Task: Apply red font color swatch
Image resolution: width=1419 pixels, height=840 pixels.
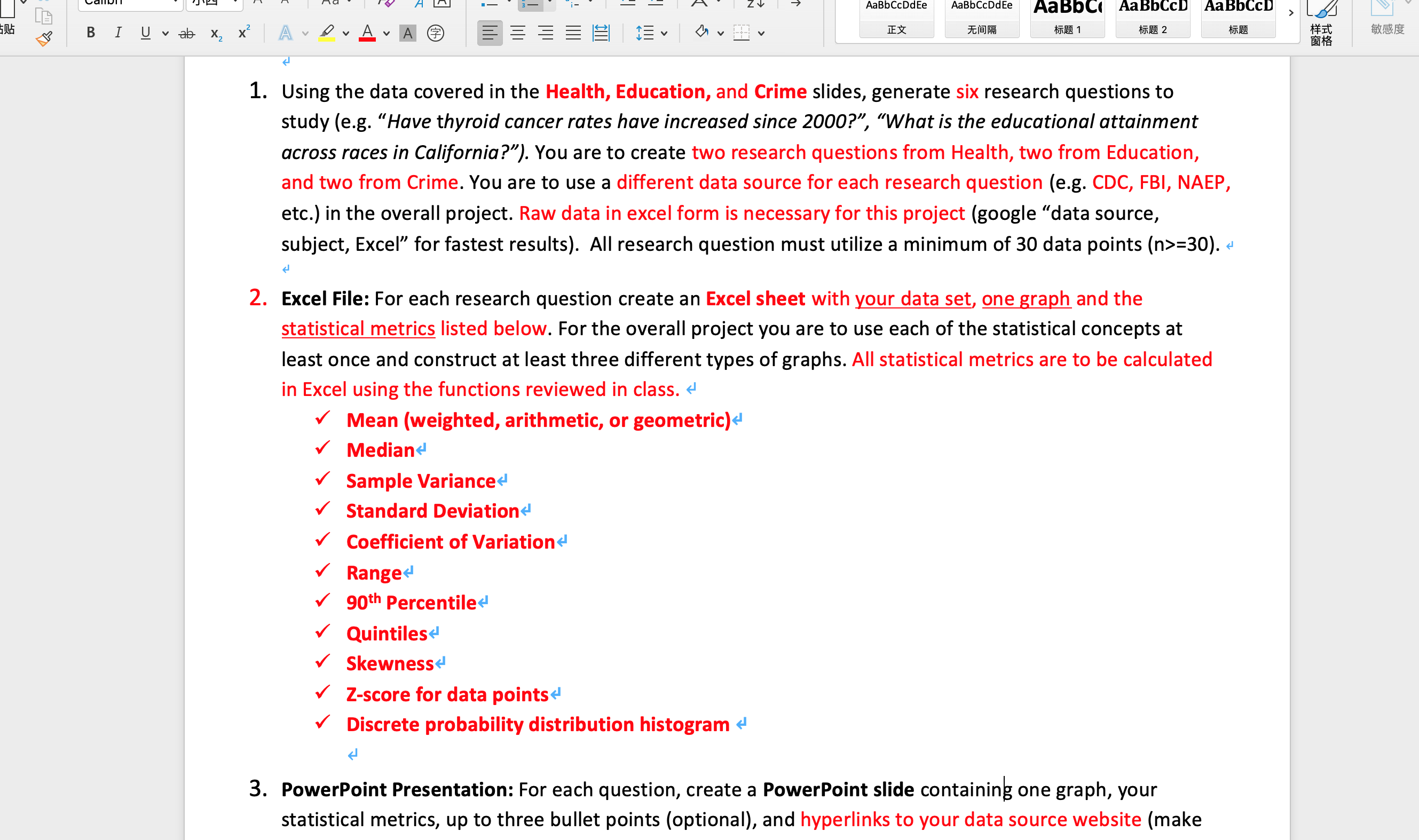Action: click(x=367, y=33)
